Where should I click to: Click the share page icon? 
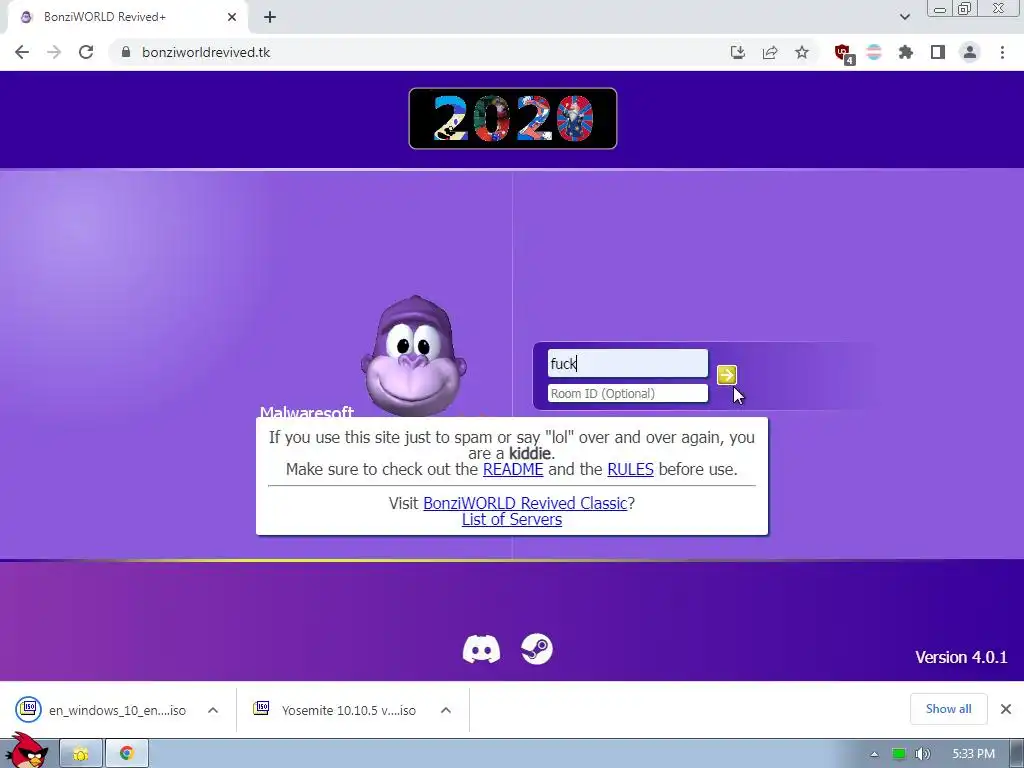click(770, 52)
